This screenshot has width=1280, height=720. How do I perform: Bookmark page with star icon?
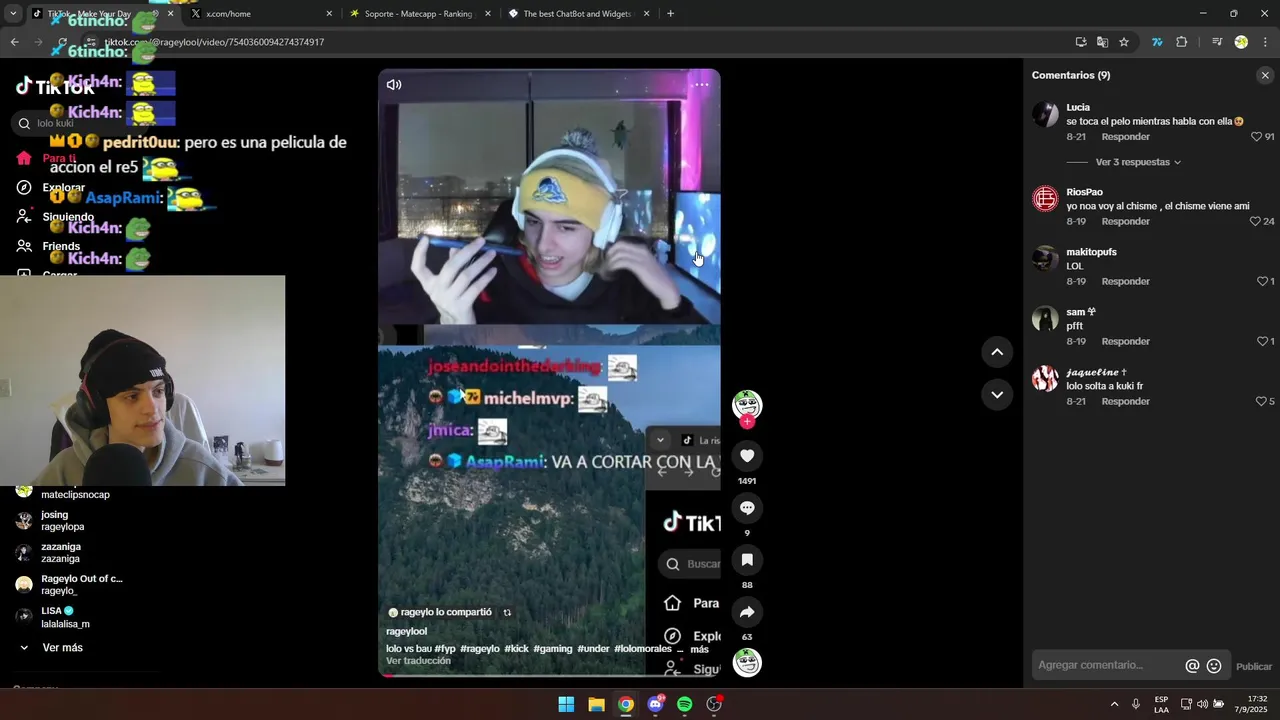1124,42
